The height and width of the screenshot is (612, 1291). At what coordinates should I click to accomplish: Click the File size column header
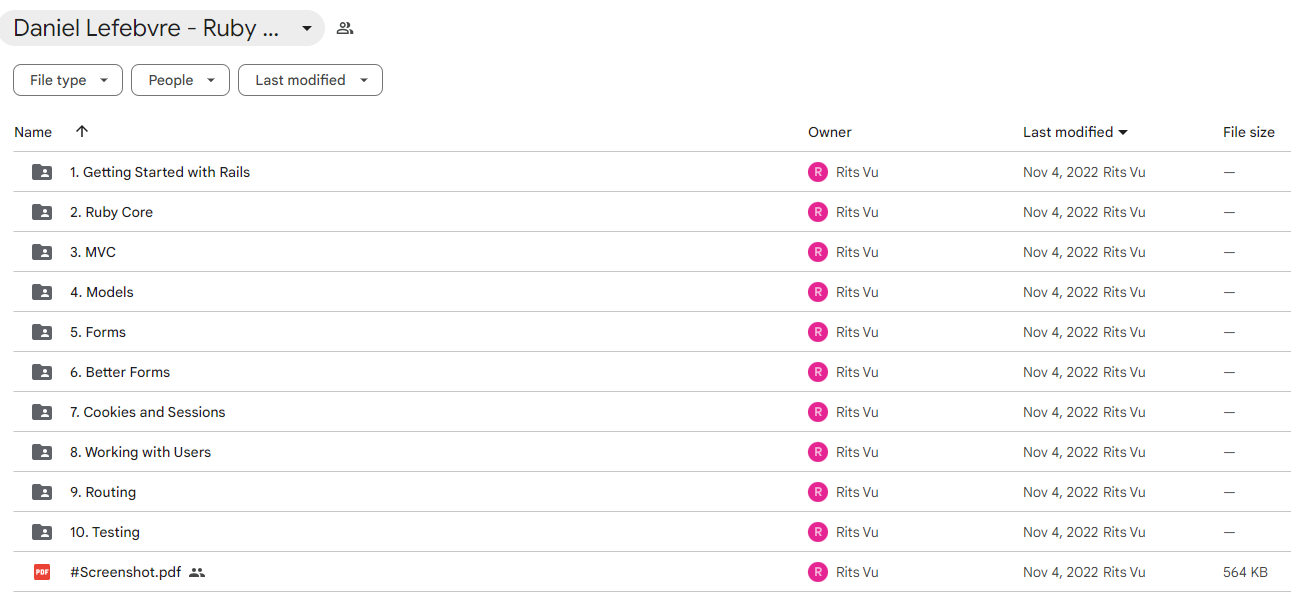click(1249, 132)
